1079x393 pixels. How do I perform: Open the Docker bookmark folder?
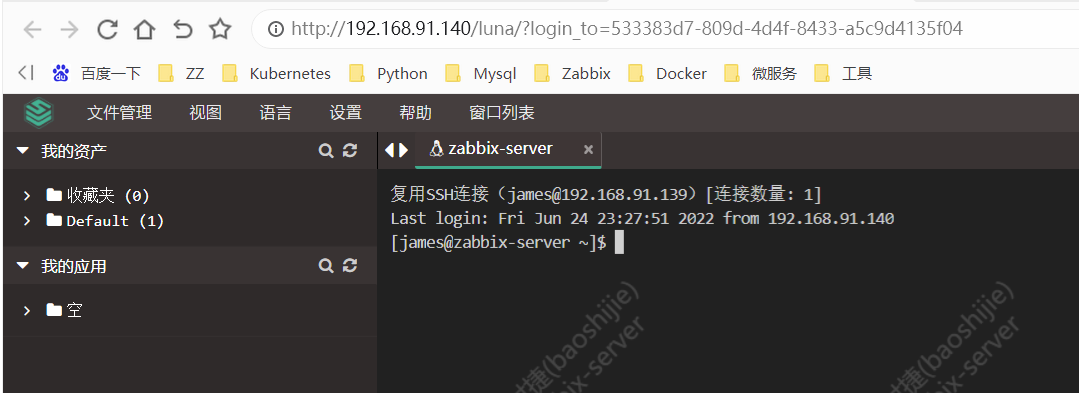point(667,73)
